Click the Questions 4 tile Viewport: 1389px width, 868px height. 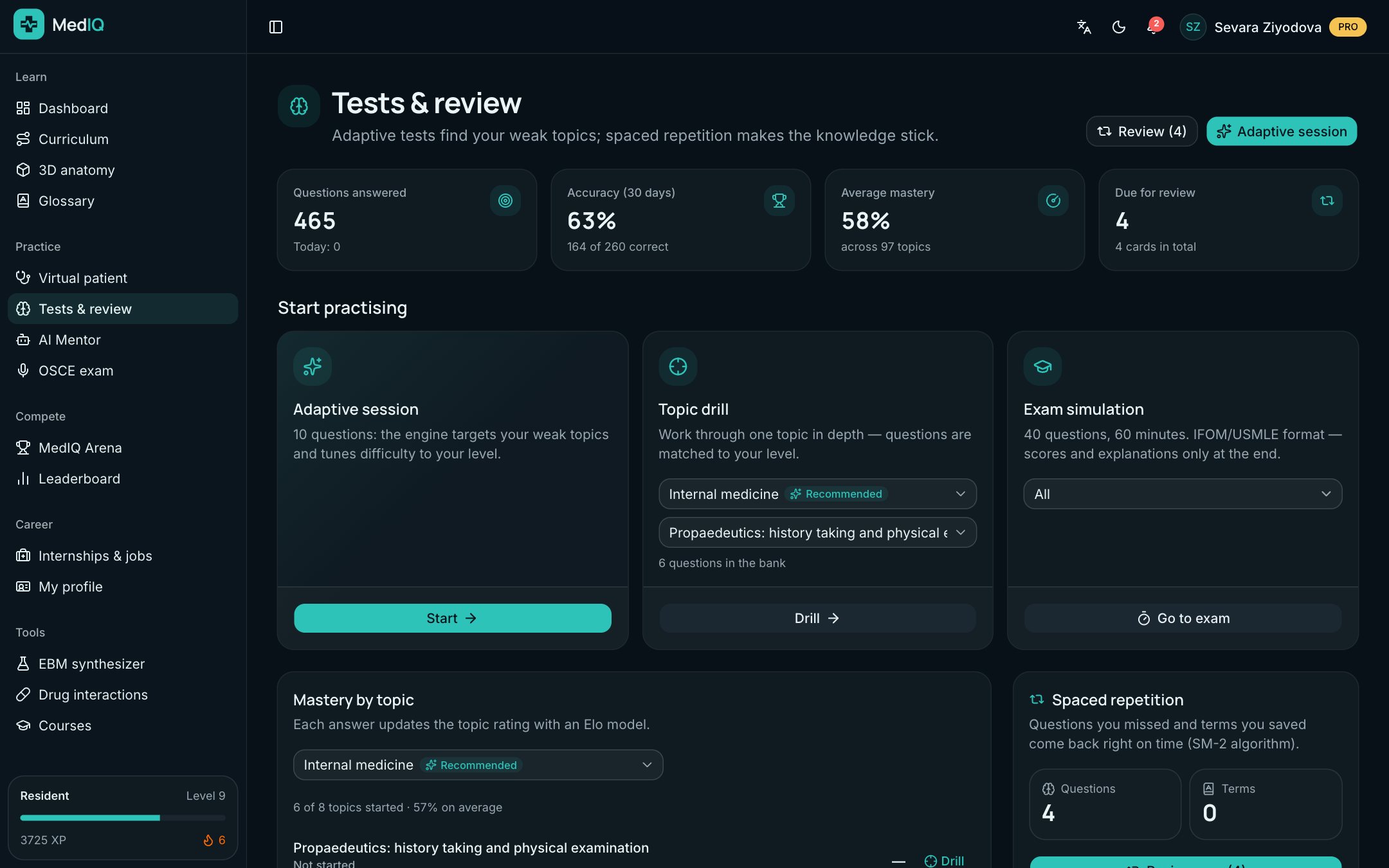[x=1105, y=804]
